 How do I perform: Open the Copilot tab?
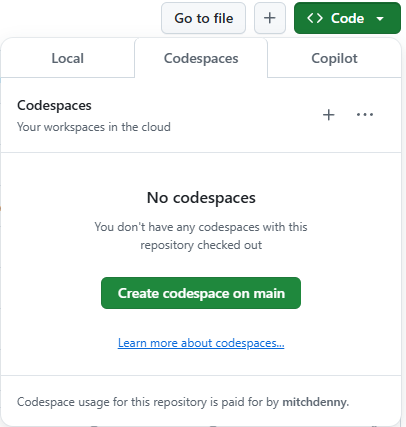tap(334, 58)
